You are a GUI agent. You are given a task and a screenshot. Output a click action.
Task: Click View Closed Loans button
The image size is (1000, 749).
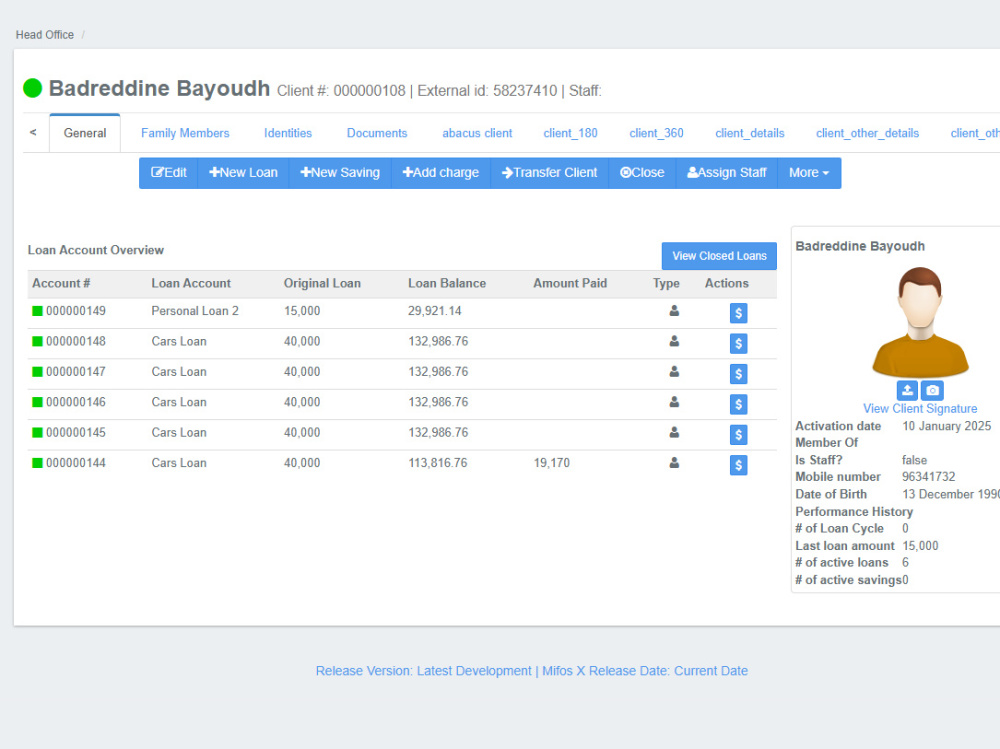[x=719, y=256]
